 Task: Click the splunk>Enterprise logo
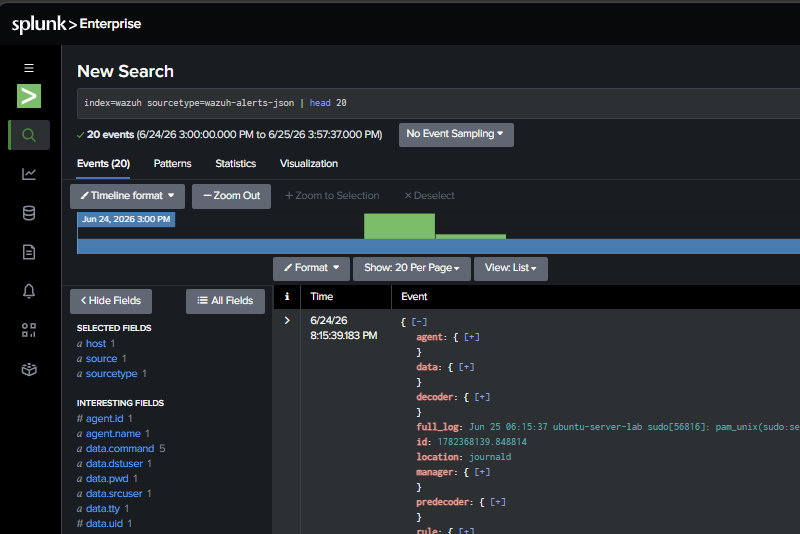pyautogui.click(x=77, y=23)
